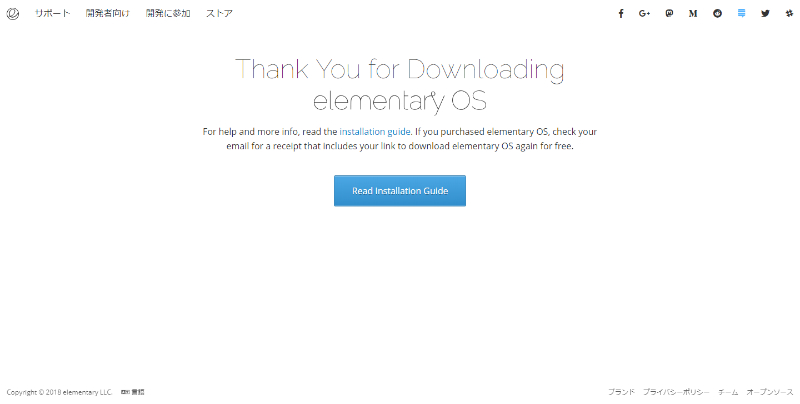Go to 開発者向け in navigation
This screenshot has width=800, height=404.
pyautogui.click(x=108, y=14)
